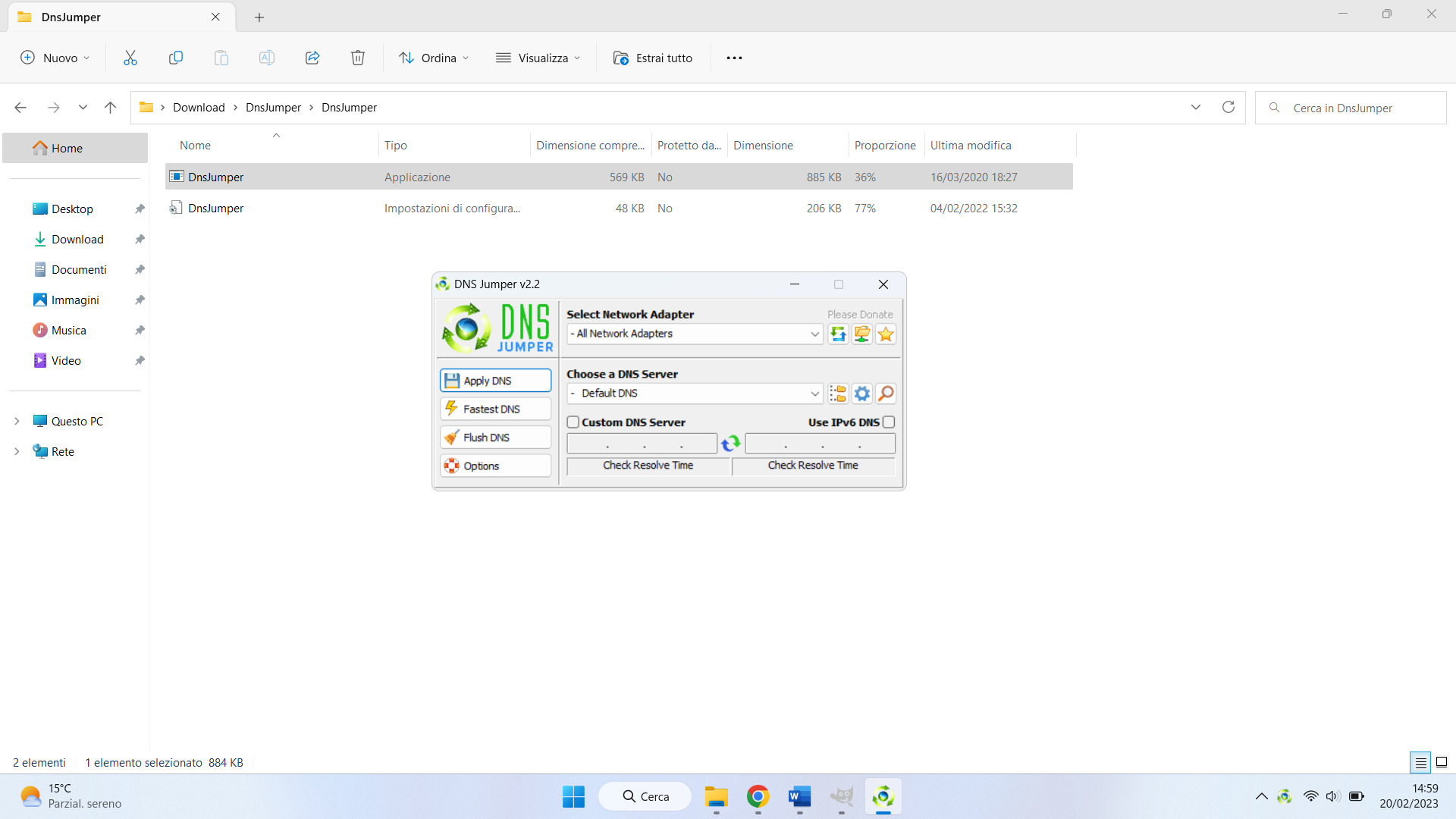Swap primary and secondary DNS with arrows icon
This screenshot has width=1456, height=819.
point(731,443)
